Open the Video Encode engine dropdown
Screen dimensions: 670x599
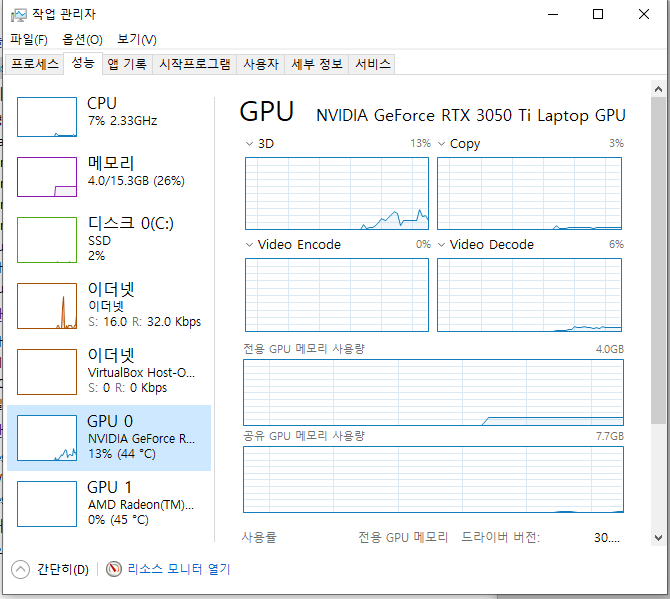coord(250,245)
